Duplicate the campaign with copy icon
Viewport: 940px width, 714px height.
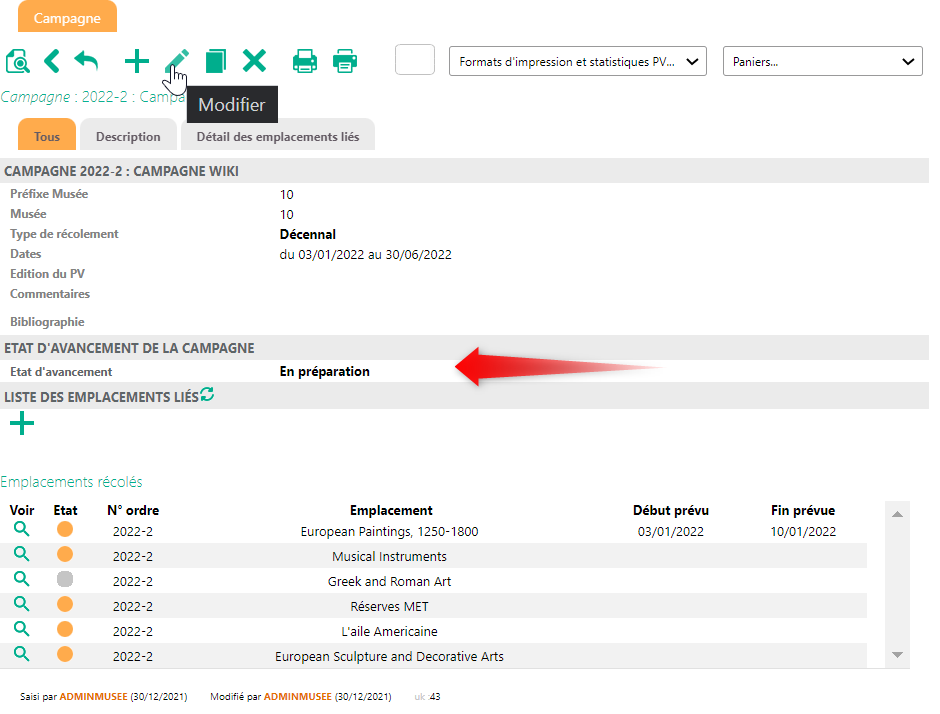[215, 62]
